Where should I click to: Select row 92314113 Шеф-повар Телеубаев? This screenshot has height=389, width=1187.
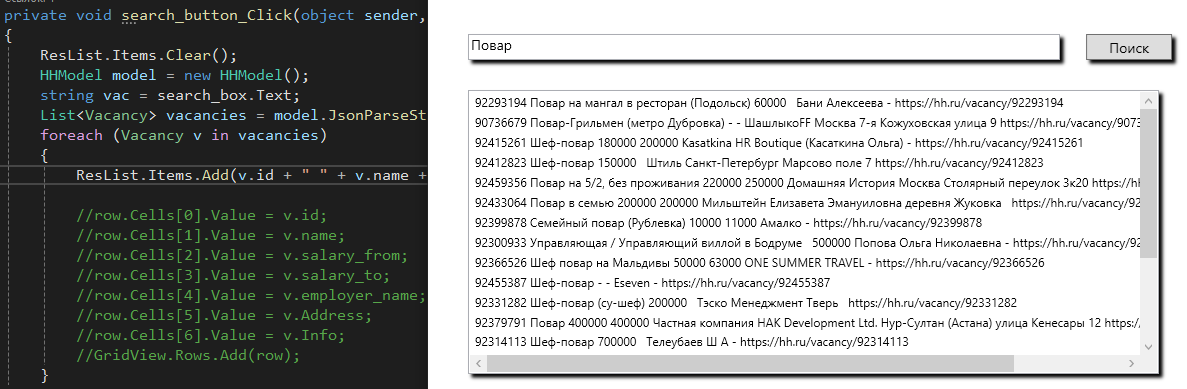tap(805, 342)
